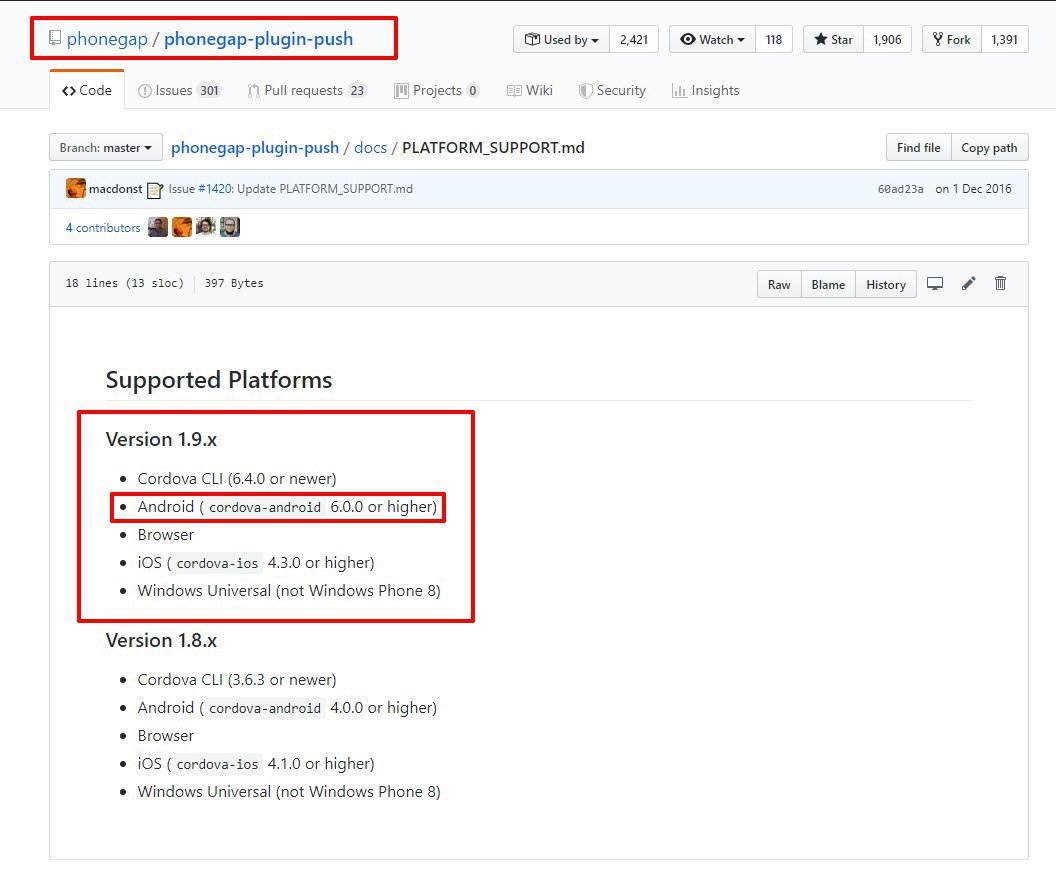Switch to the Projects tab
The height and width of the screenshot is (878, 1056).
pos(436,90)
